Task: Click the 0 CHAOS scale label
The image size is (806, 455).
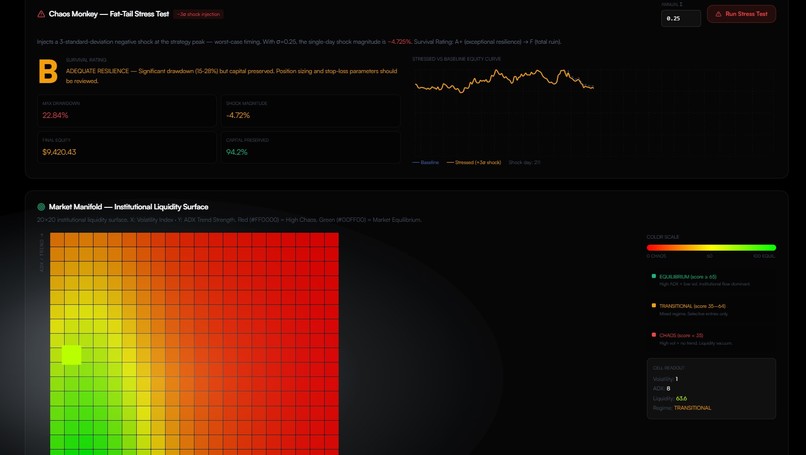Action: pyautogui.click(x=656, y=256)
